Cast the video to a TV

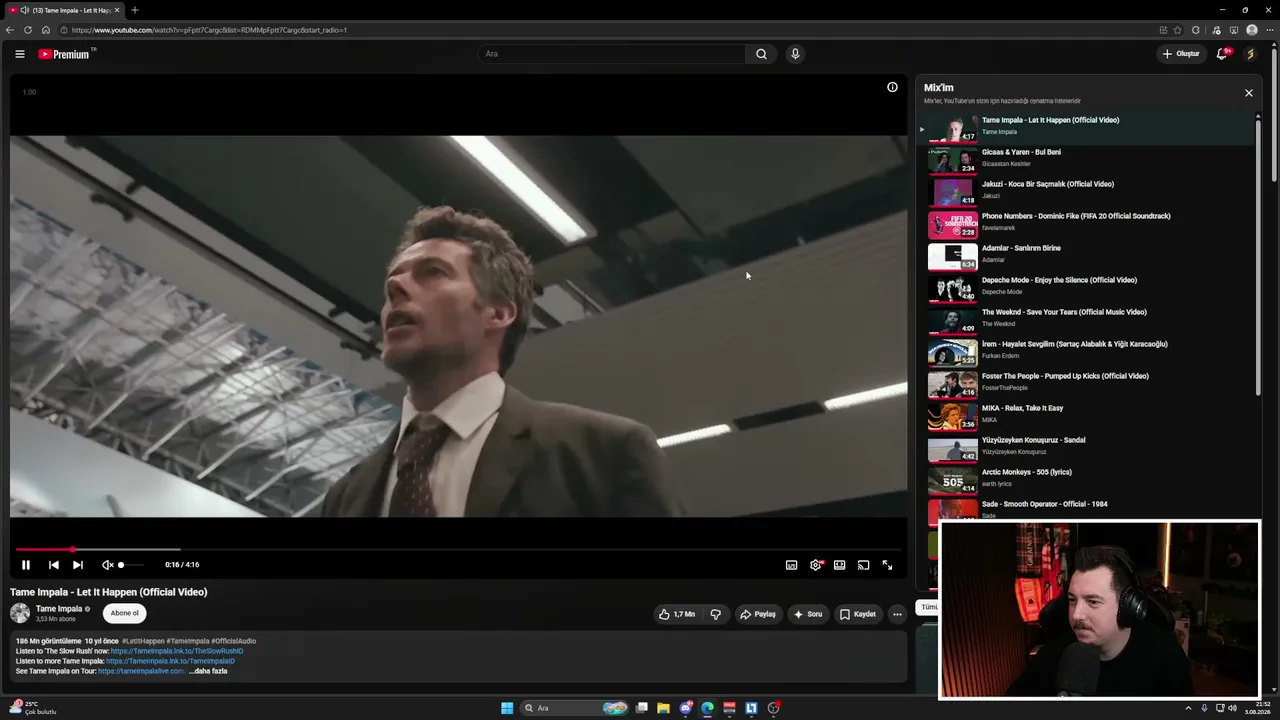click(864, 565)
